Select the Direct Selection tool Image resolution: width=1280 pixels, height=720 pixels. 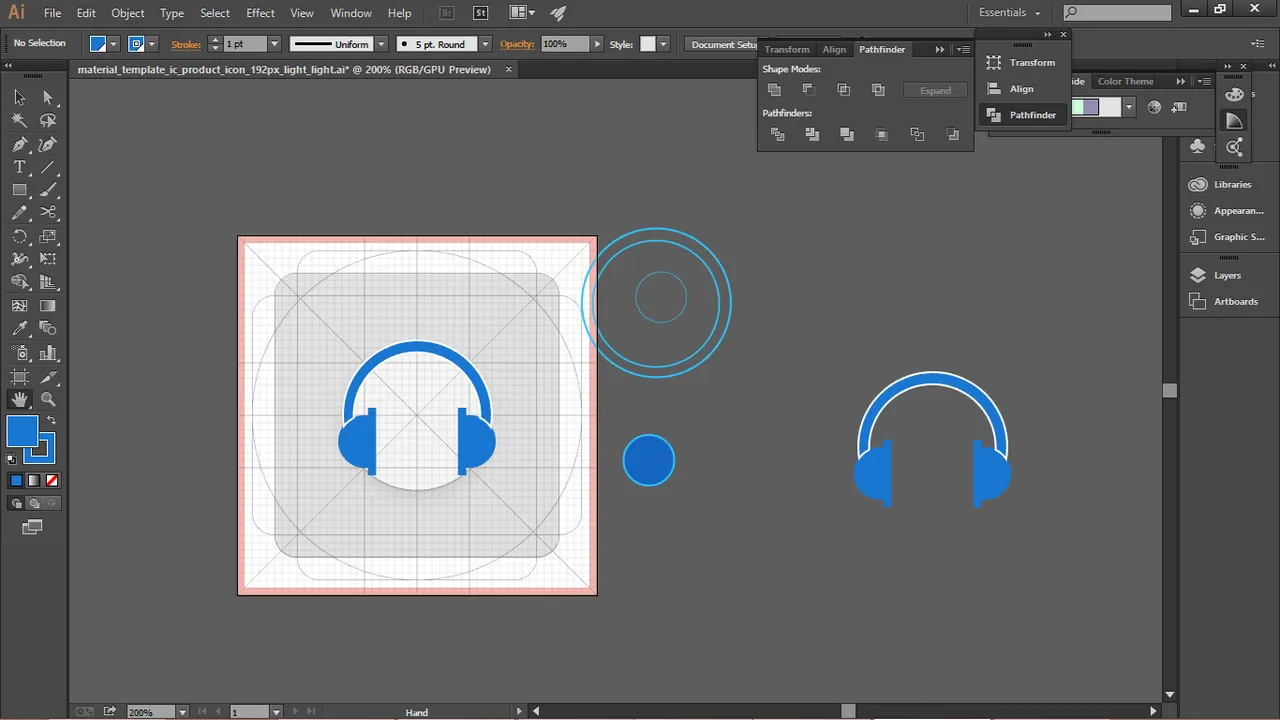(48, 97)
